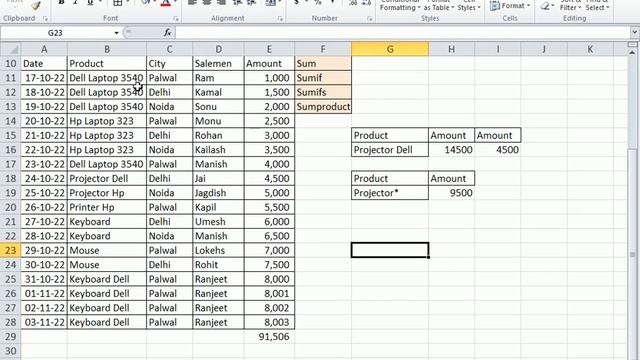This screenshot has height=360, width=640.
Task: Click the Sumifs cell
Action: pos(323,92)
